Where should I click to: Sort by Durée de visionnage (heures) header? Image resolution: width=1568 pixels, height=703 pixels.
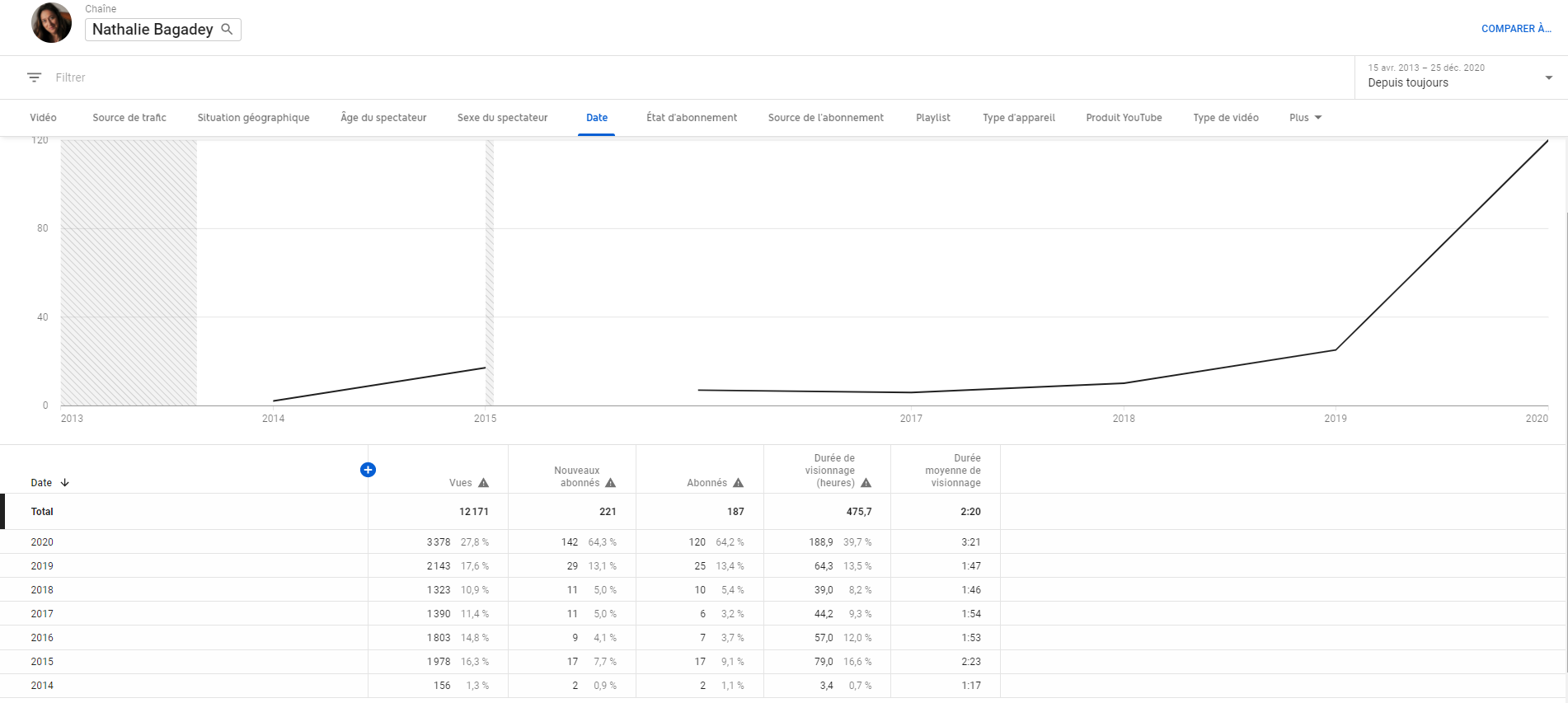(x=830, y=471)
